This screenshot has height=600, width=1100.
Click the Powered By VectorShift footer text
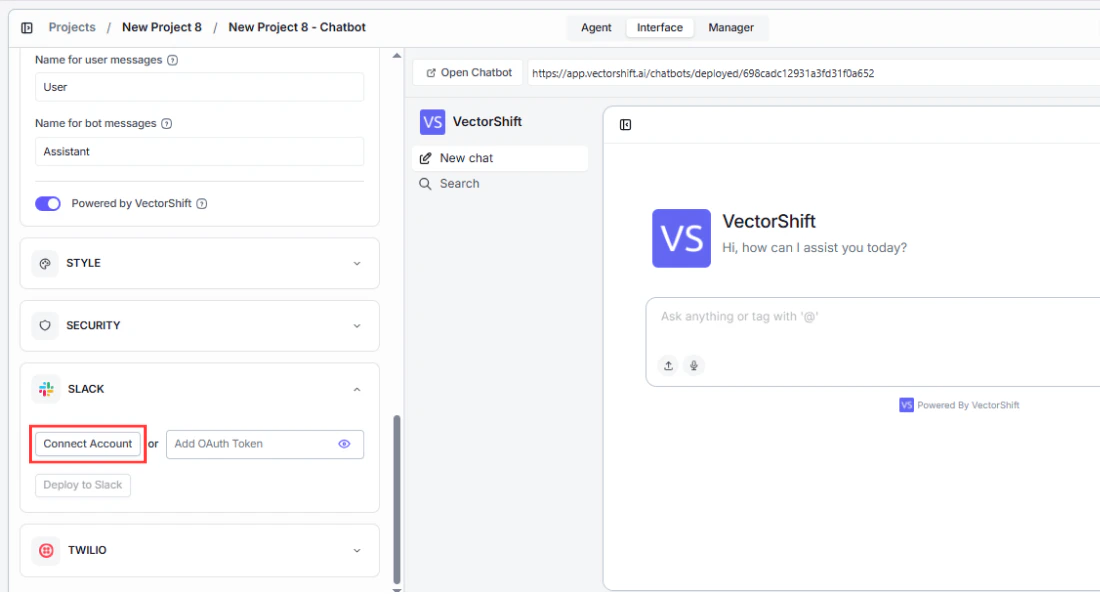point(968,406)
